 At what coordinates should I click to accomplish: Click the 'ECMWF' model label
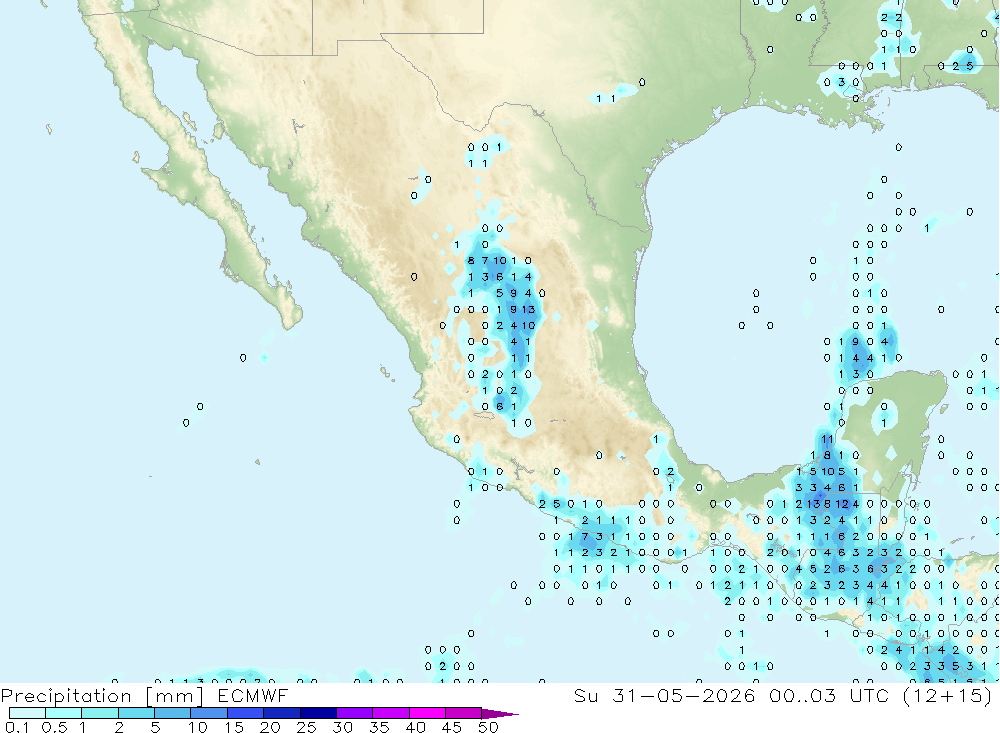[253, 695]
